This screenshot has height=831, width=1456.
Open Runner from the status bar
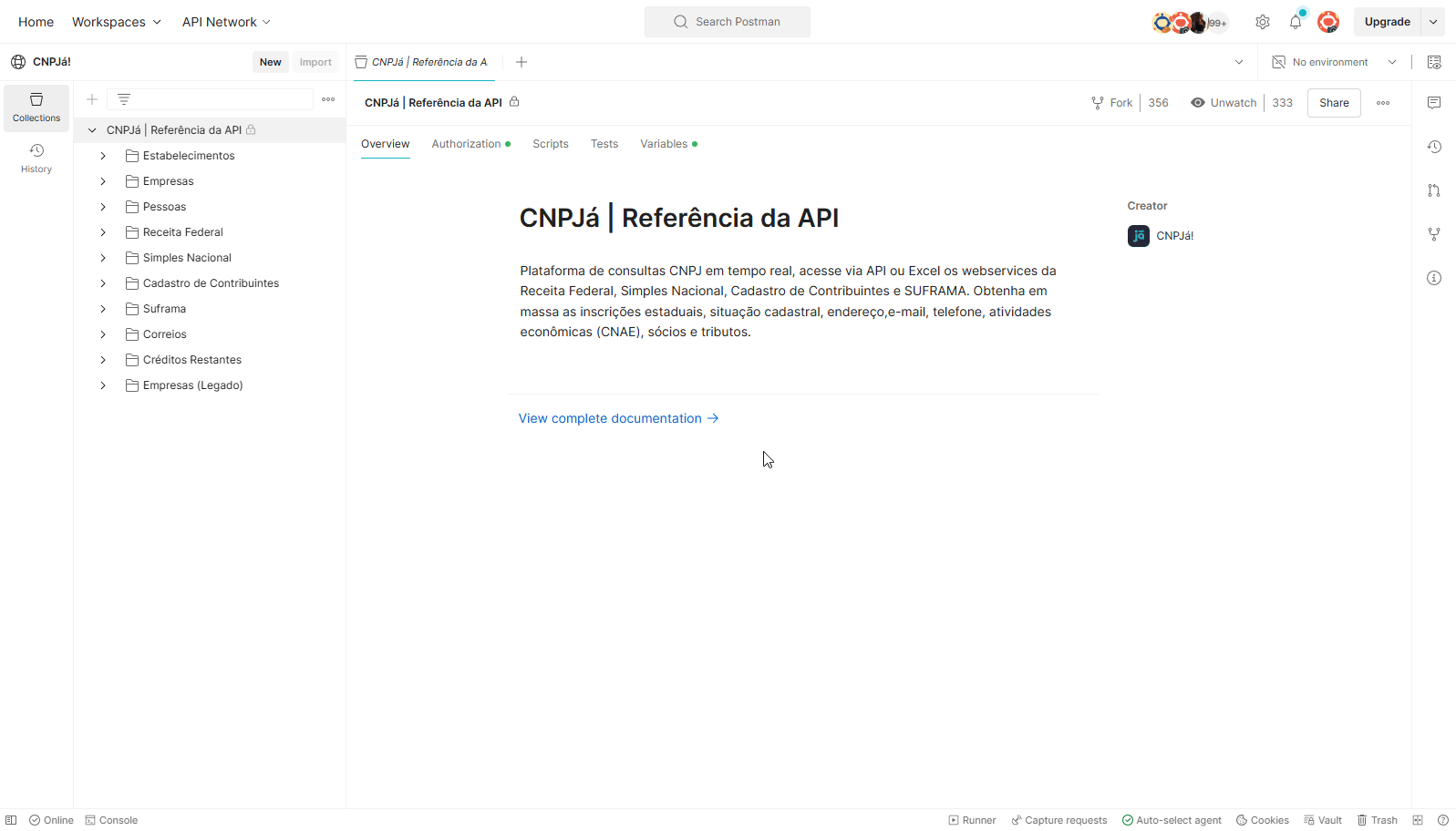point(972,820)
